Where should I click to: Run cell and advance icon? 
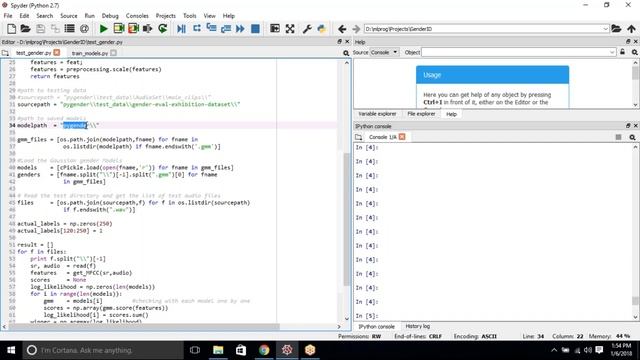pyautogui.click(x=133, y=29)
